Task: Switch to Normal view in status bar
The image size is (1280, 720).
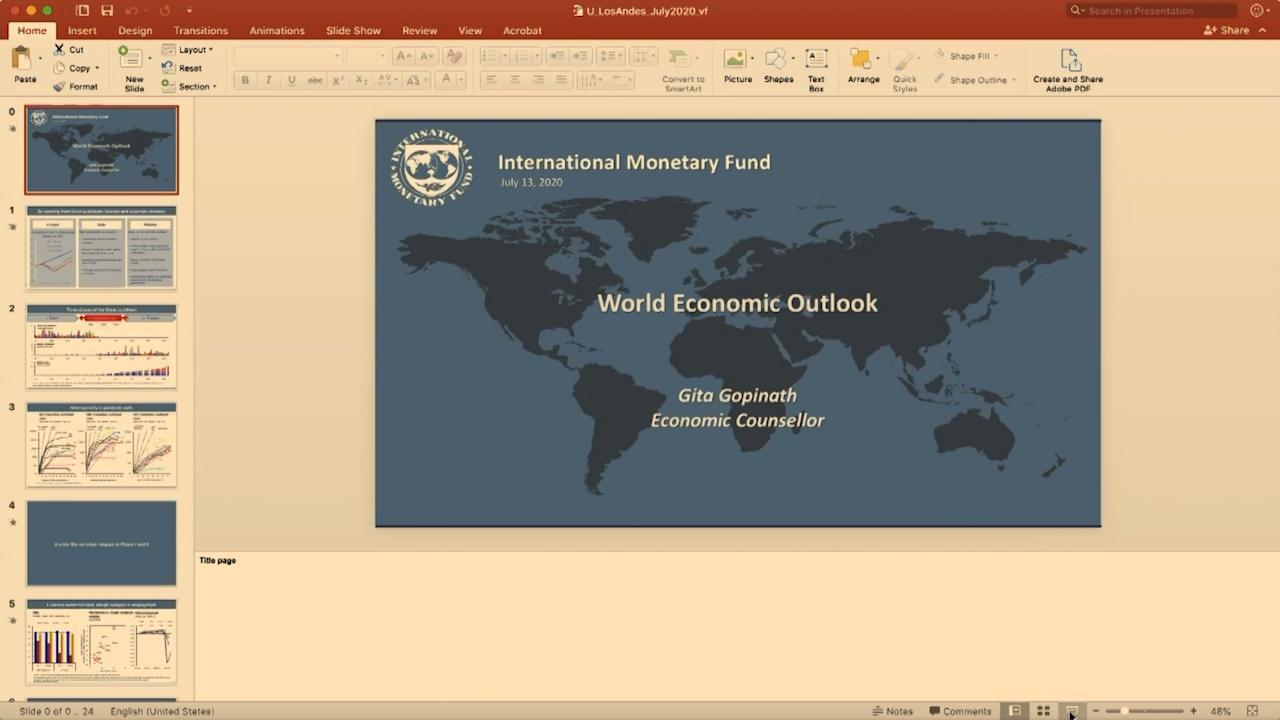Action: click(1015, 711)
